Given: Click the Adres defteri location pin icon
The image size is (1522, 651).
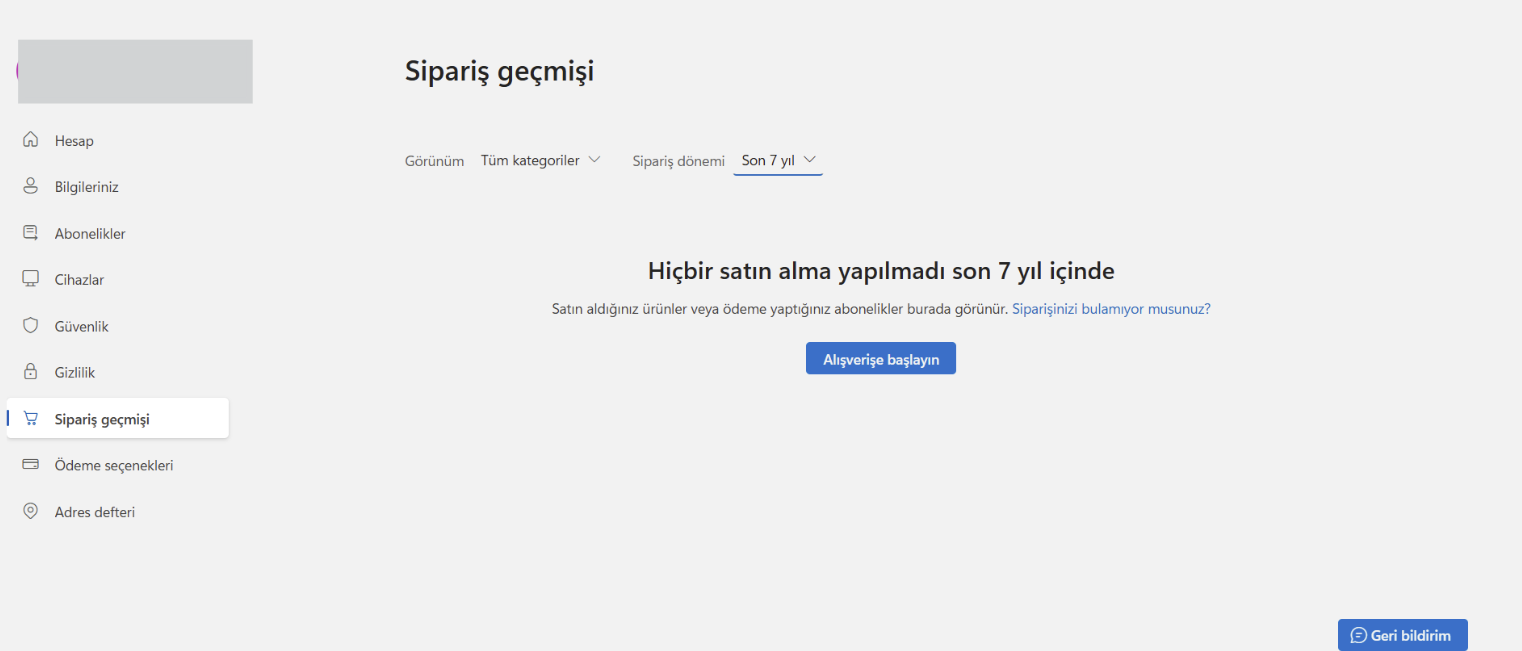Looking at the screenshot, I should point(30,511).
